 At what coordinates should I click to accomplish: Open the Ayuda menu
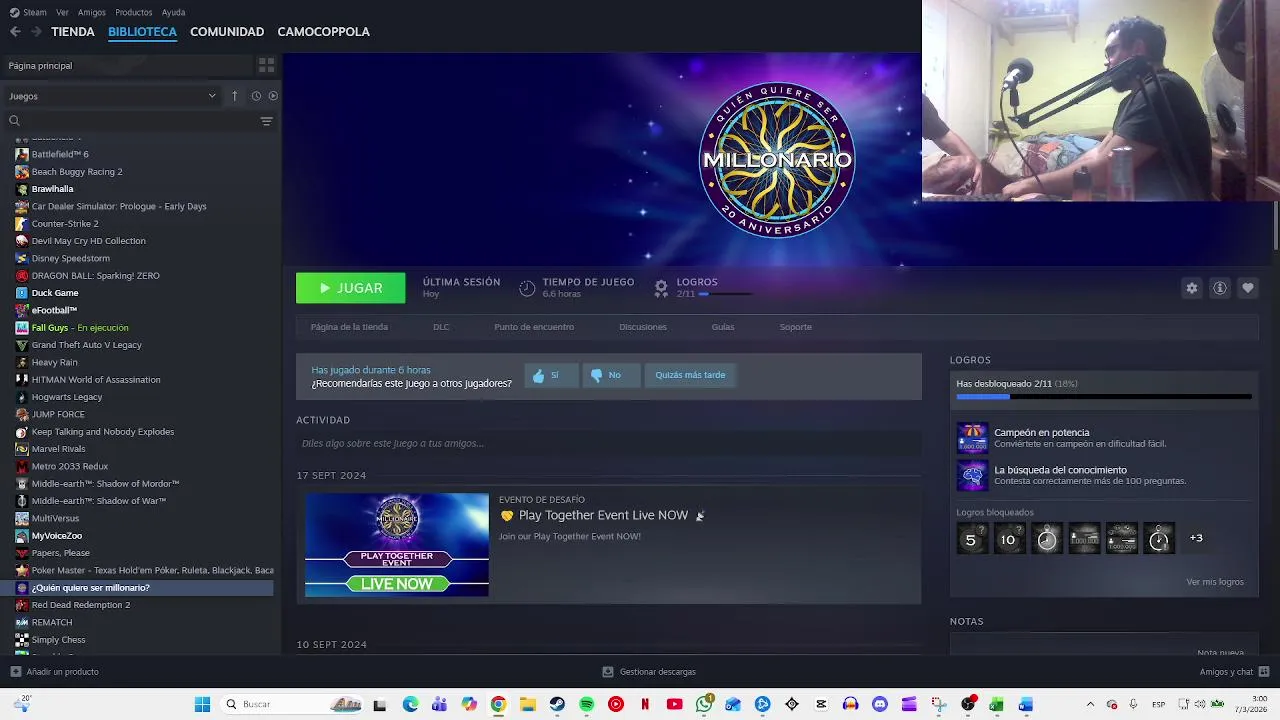pos(173,12)
